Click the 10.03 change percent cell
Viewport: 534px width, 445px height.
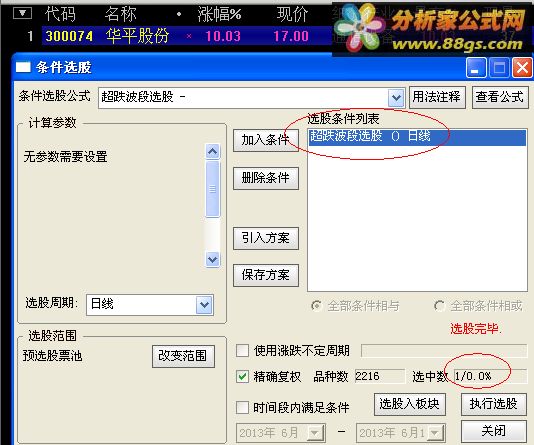[223, 36]
